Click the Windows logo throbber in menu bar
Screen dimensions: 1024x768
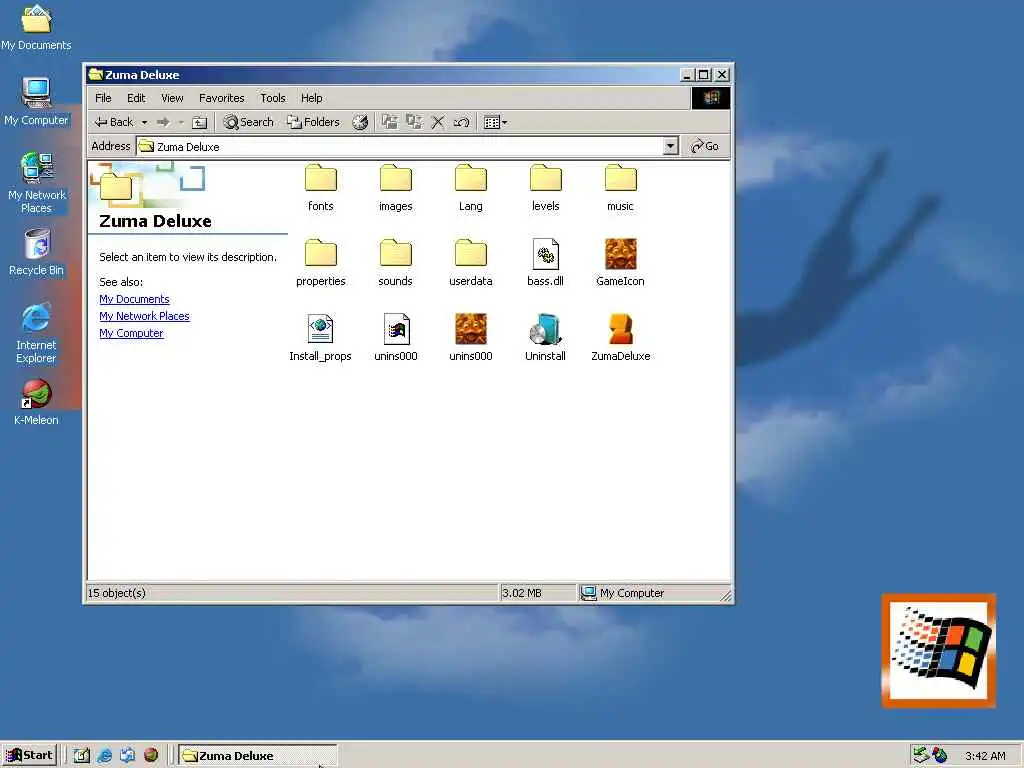click(x=711, y=98)
